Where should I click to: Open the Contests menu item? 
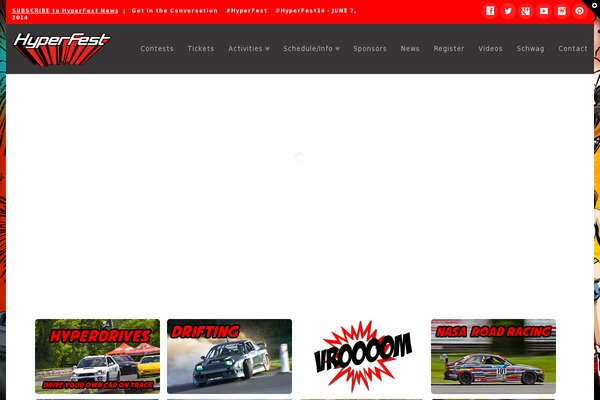pyautogui.click(x=157, y=49)
